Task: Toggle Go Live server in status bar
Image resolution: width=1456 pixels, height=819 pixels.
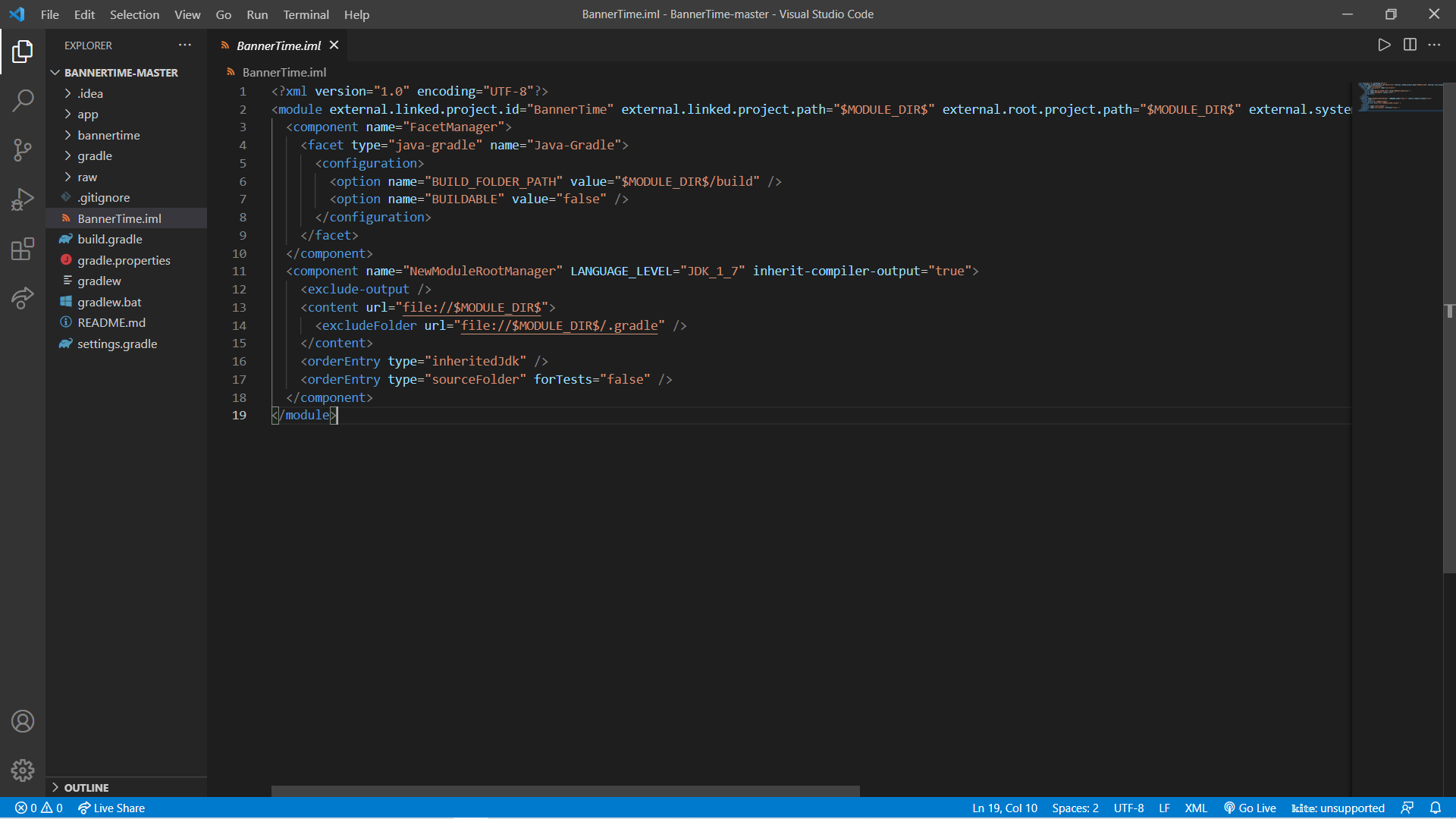Action: 1250,808
